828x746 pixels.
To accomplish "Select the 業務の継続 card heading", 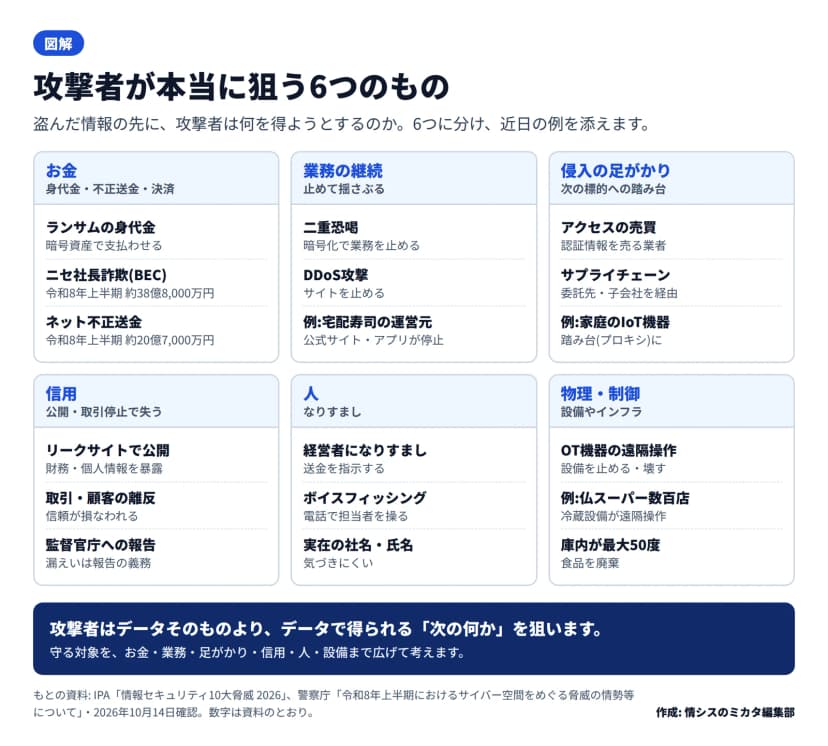I will click(343, 171).
